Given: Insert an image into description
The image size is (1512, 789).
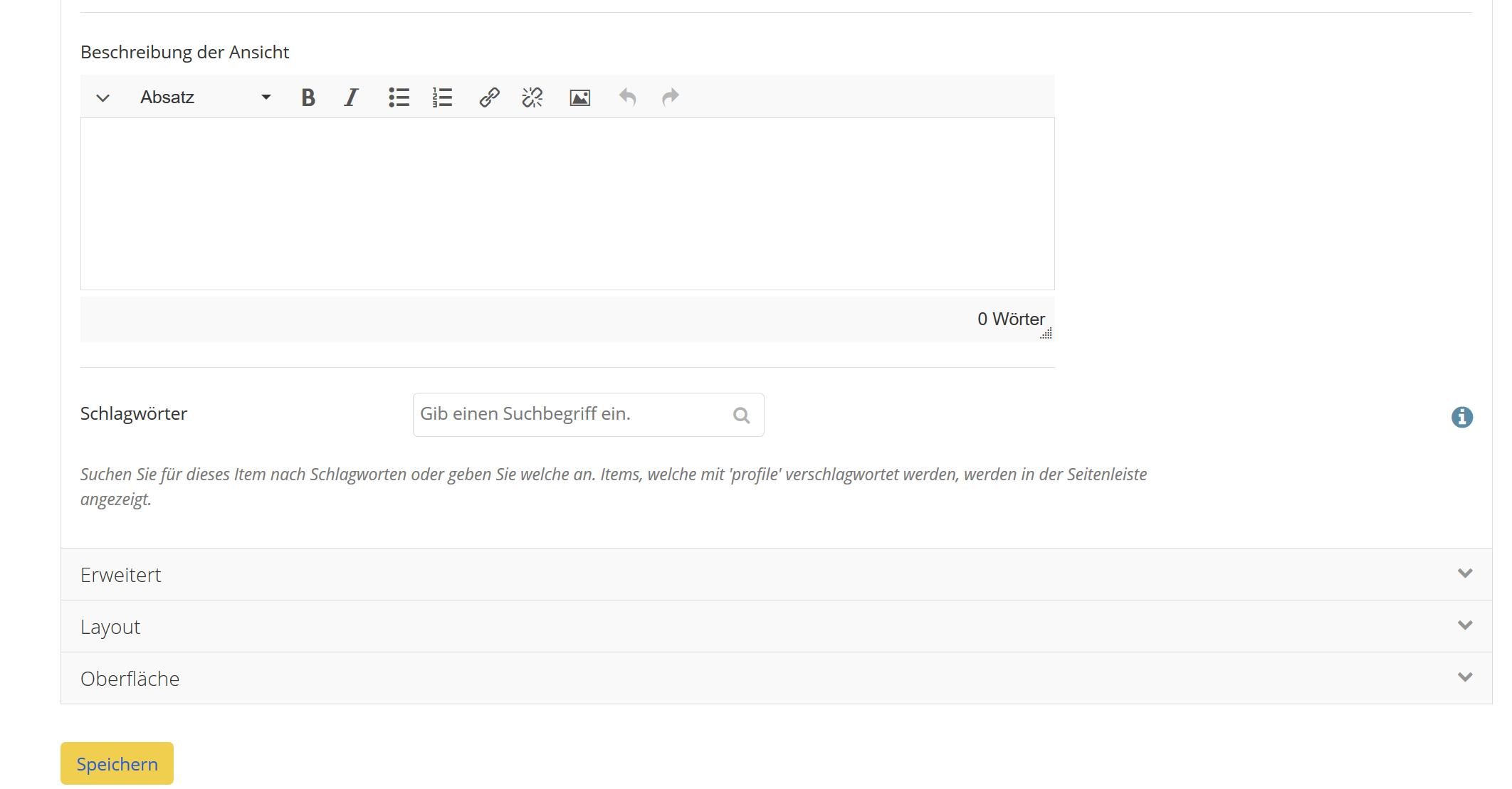Looking at the screenshot, I should click(579, 97).
